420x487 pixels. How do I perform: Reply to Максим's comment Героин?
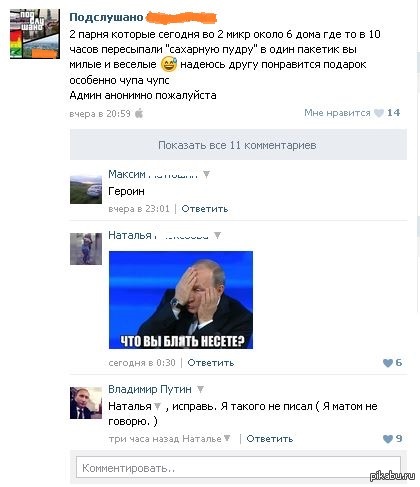(205, 209)
